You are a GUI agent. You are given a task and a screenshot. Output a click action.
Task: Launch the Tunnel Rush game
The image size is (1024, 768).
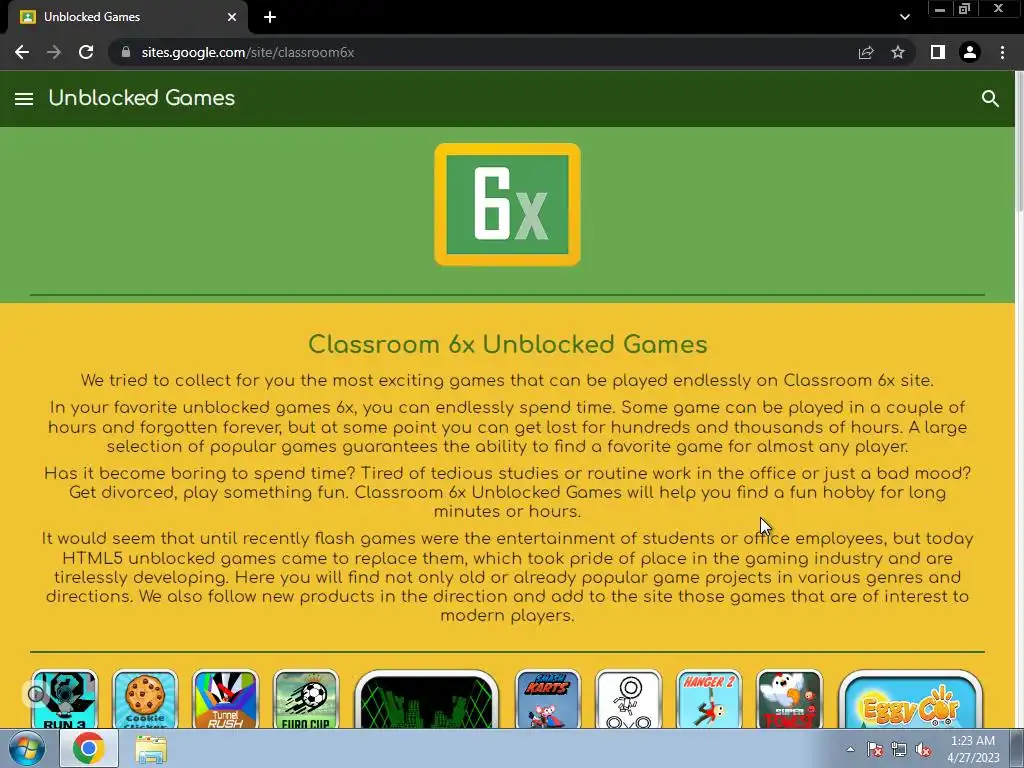(226, 699)
